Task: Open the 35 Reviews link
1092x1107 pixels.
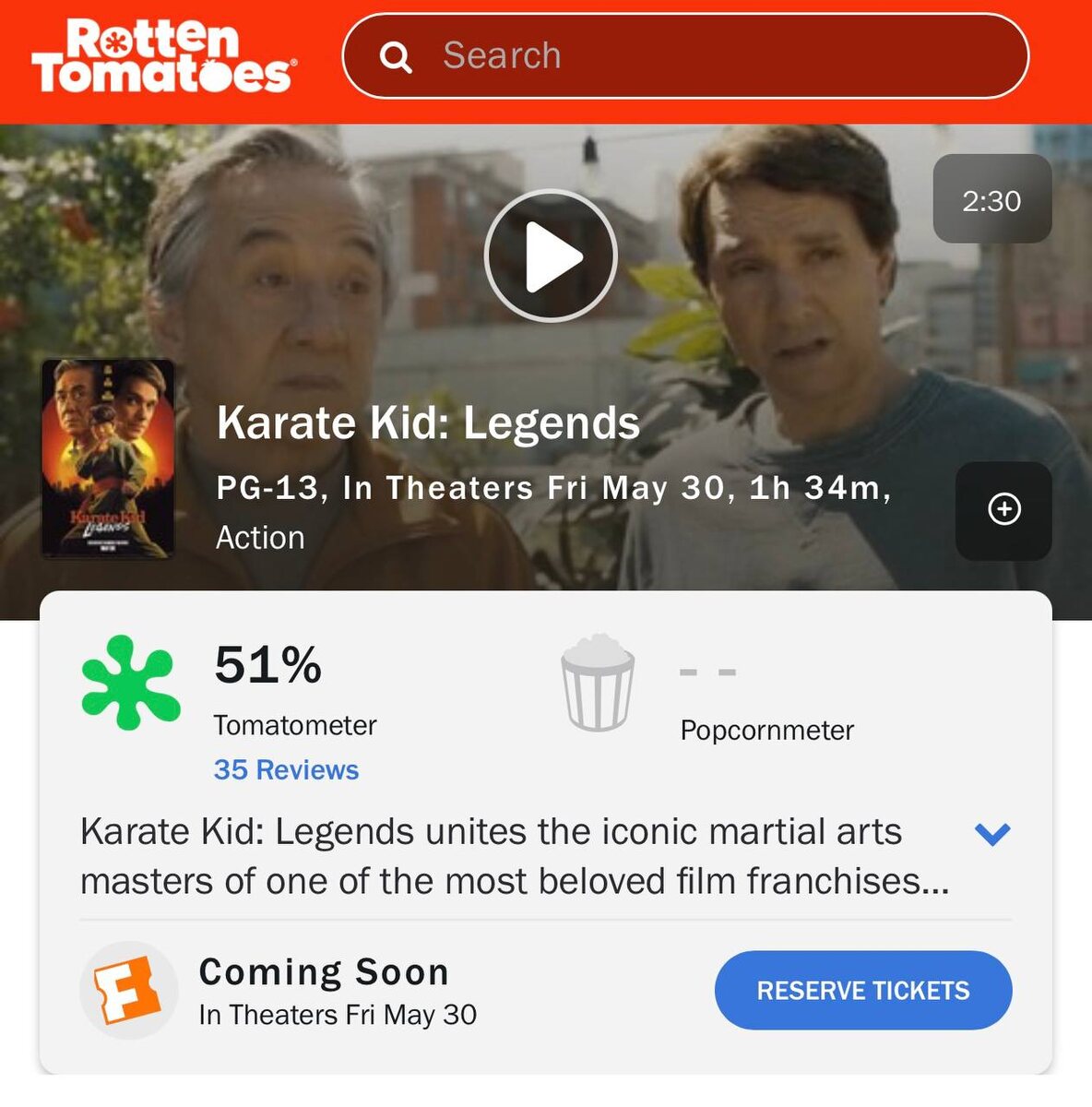Action: tap(286, 769)
